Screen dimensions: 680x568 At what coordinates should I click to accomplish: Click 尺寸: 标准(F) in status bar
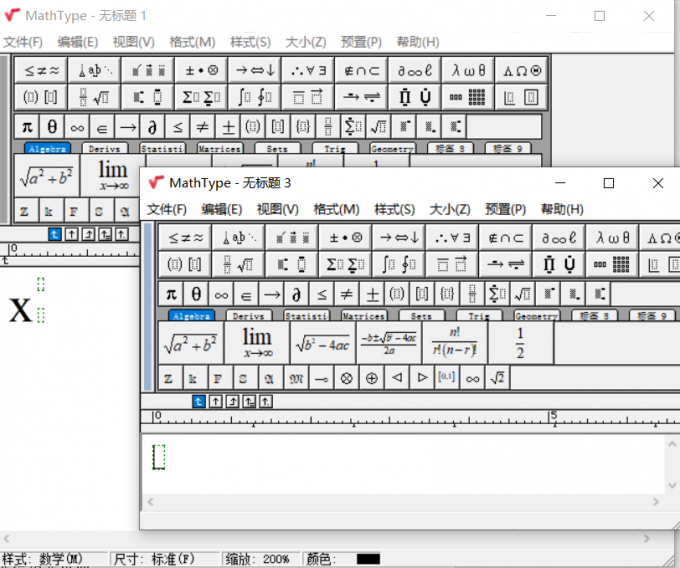click(154, 559)
